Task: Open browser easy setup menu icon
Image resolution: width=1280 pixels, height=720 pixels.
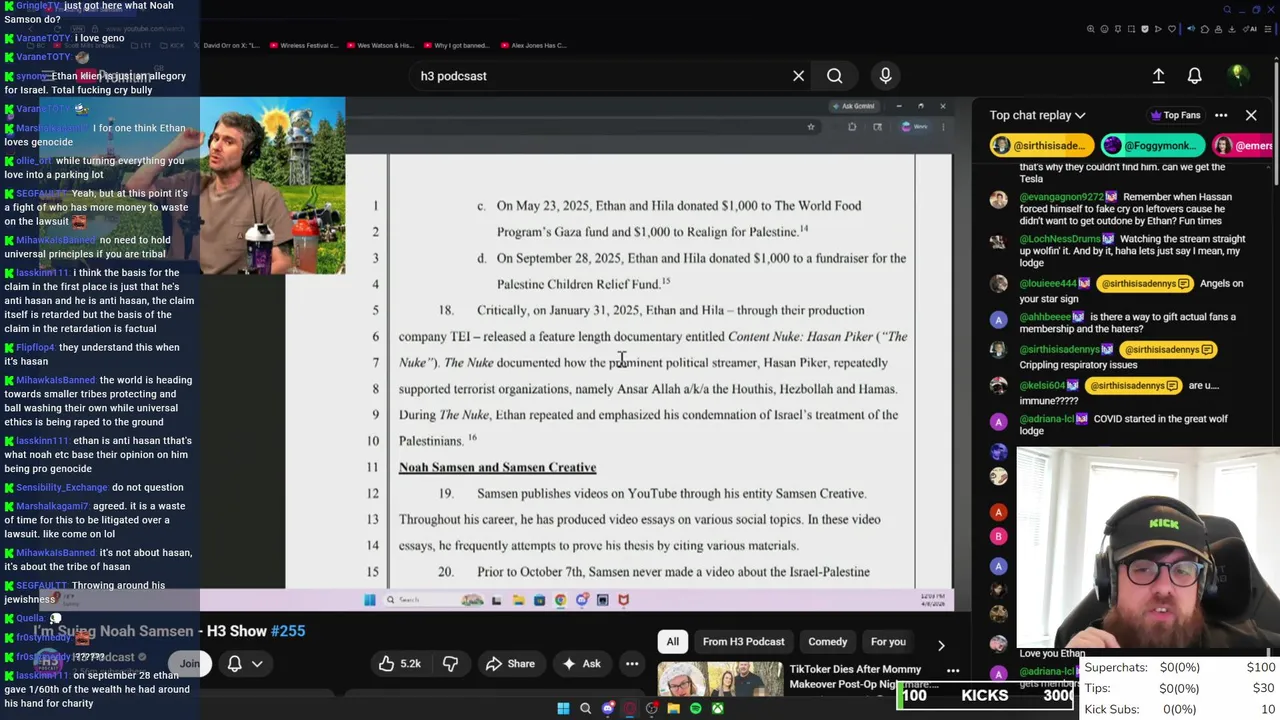Action: point(1268,29)
